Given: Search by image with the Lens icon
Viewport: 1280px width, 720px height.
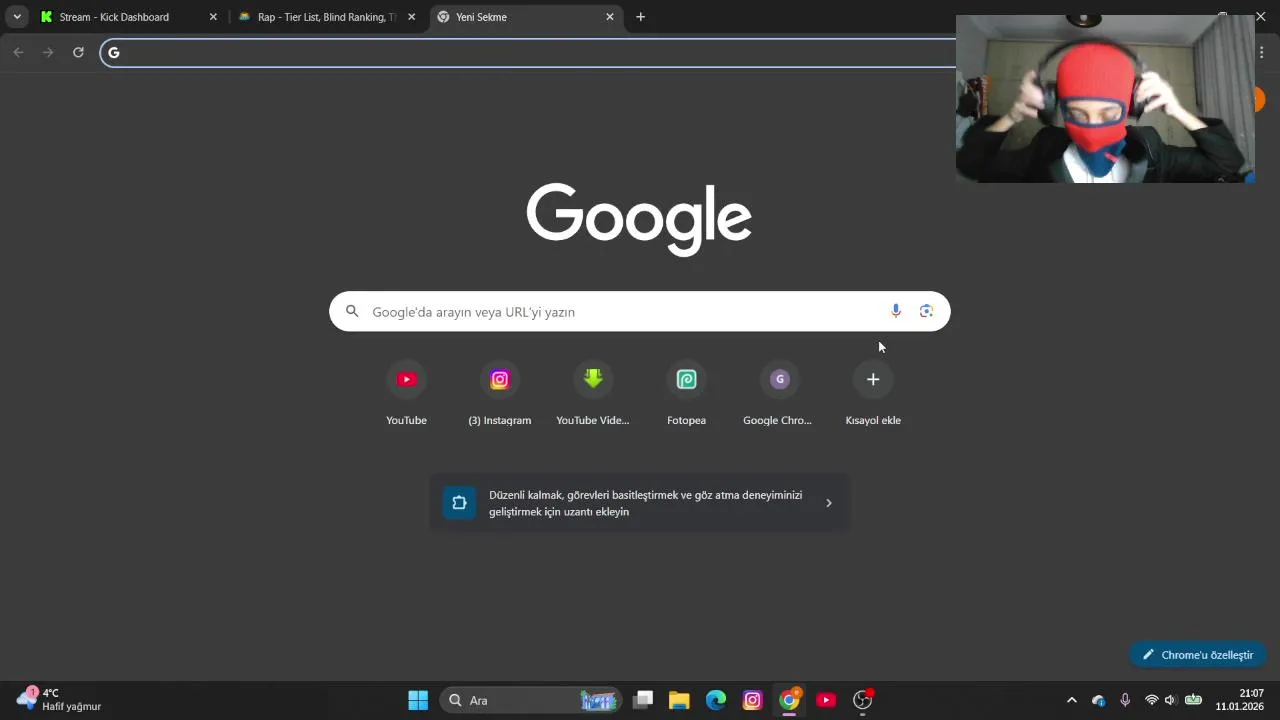Looking at the screenshot, I should (926, 311).
